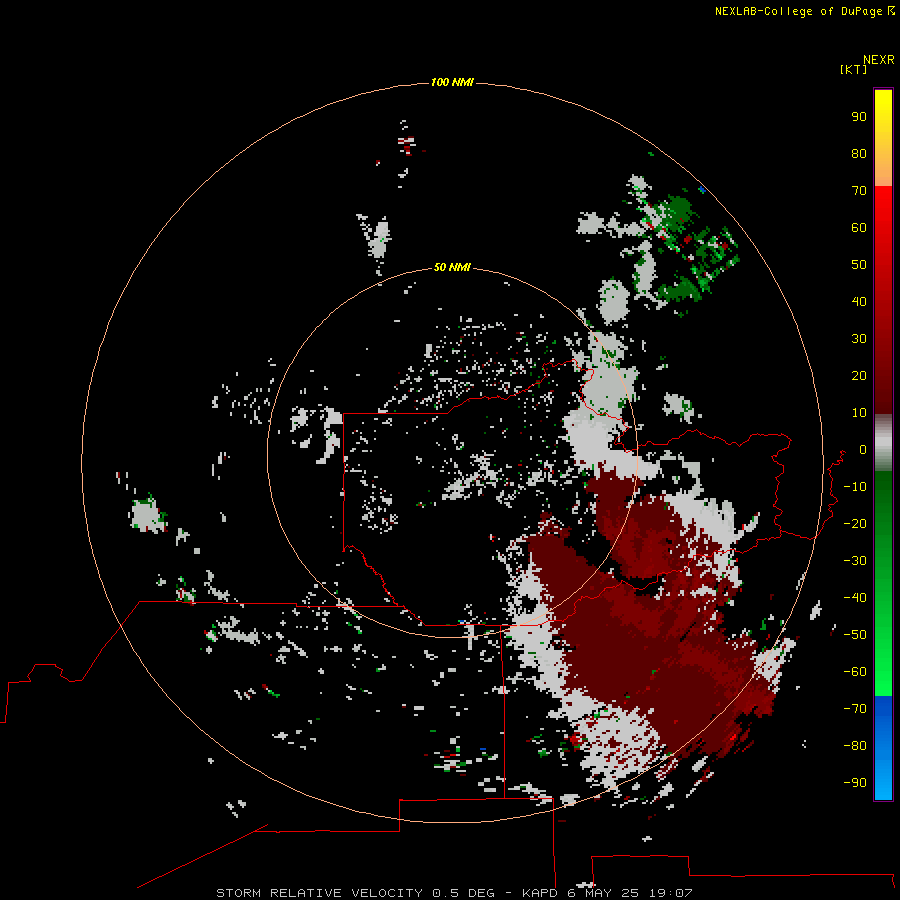Click the -70 value on the velocity scale
Image resolution: width=900 pixels, height=900 pixels.
[x=855, y=709]
